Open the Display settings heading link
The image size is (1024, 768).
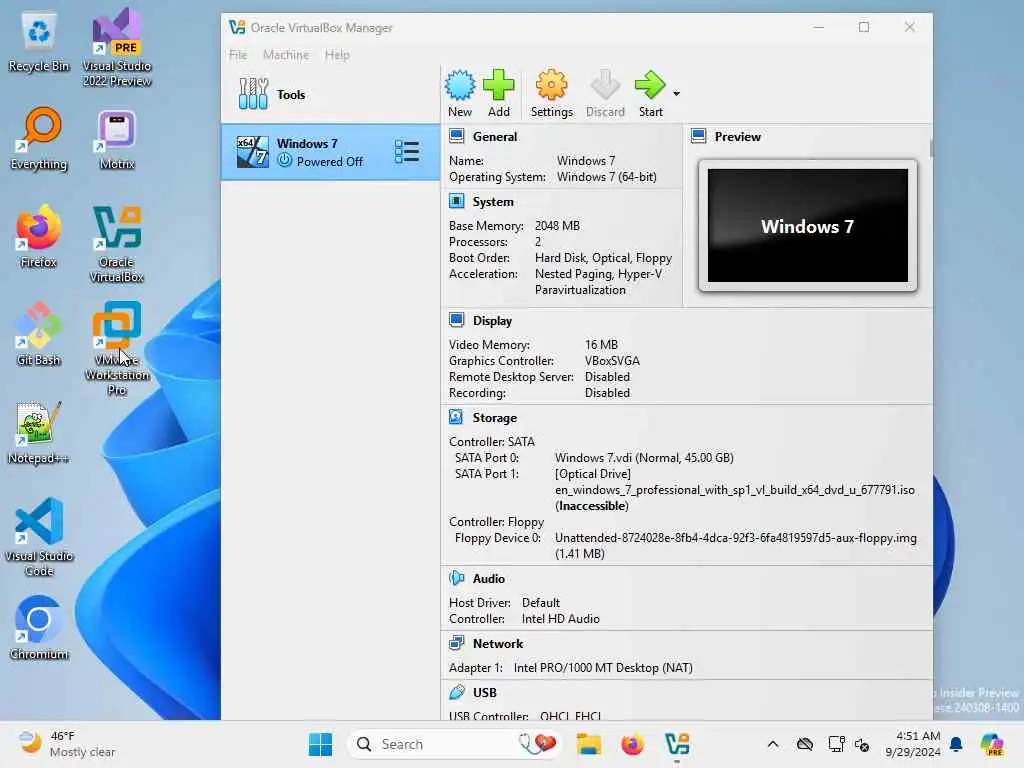pyautogui.click(x=492, y=321)
